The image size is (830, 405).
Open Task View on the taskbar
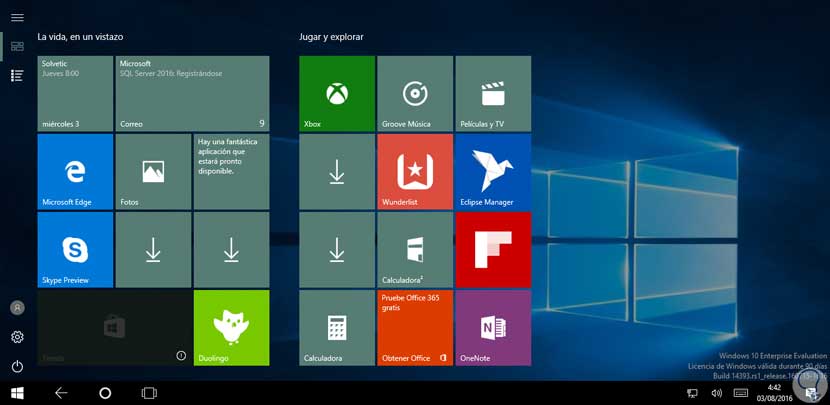pyautogui.click(x=149, y=393)
